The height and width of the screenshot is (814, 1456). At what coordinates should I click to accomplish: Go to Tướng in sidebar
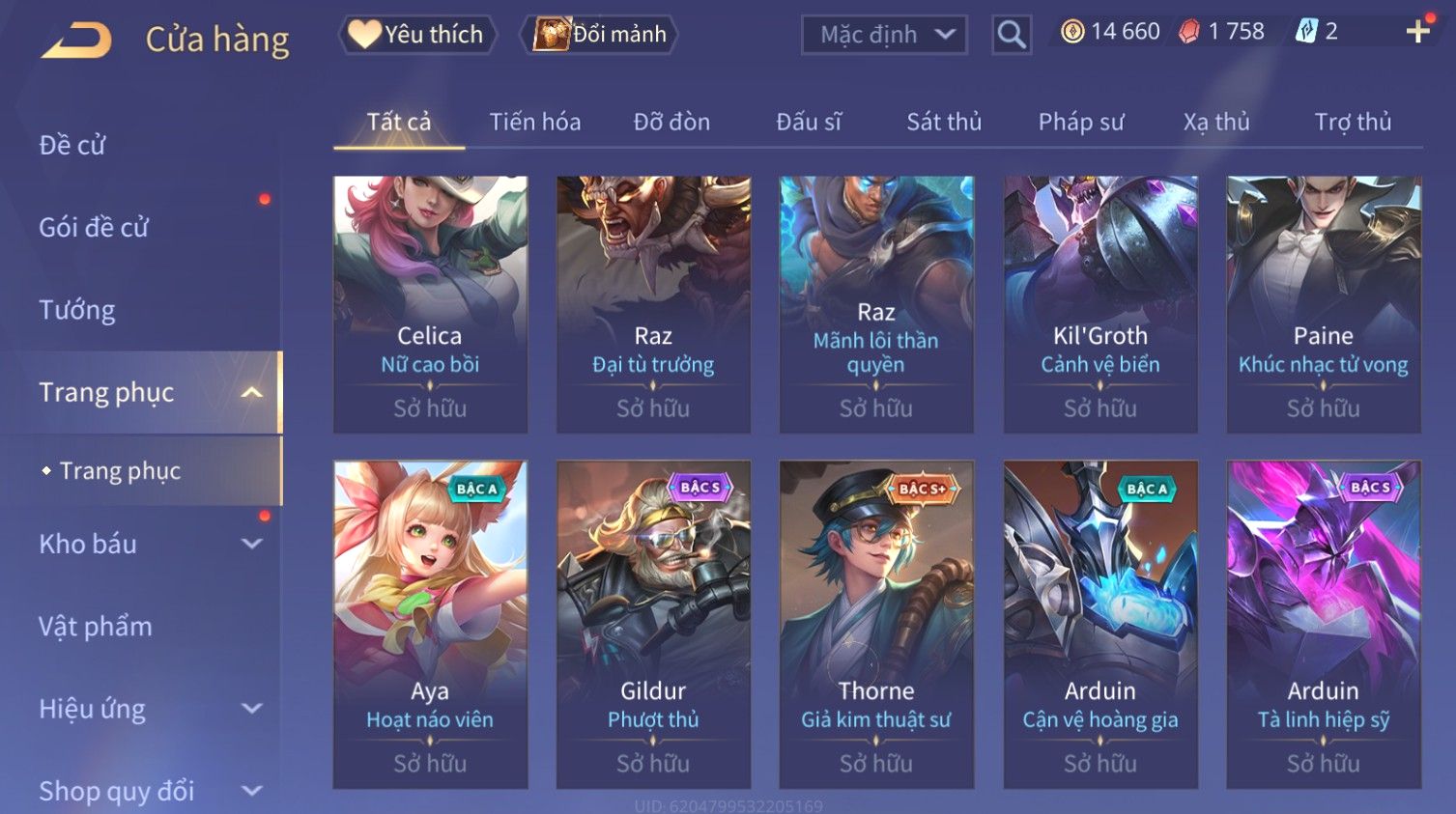coord(77,310)
